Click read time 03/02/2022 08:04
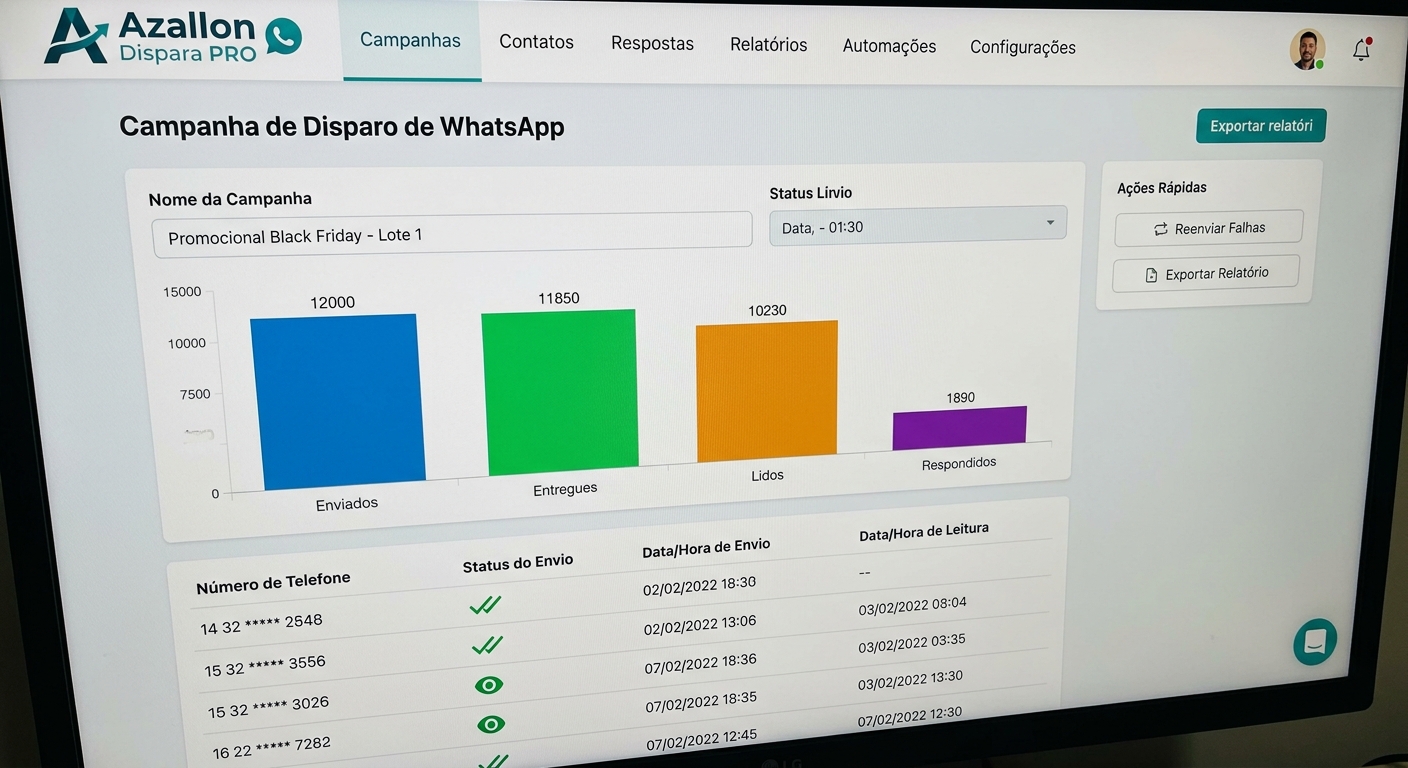This screenshot has width=1408, height=768. point(912,606)
